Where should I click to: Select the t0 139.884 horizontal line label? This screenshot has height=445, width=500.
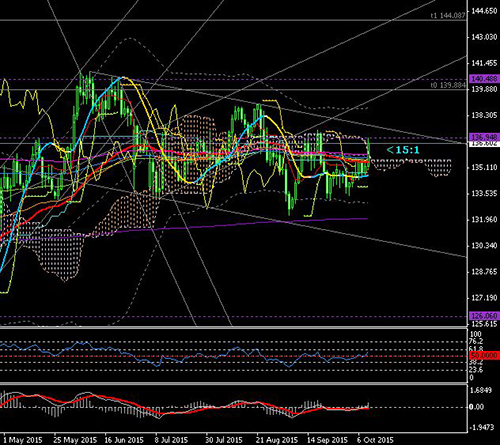click(448, 85)
